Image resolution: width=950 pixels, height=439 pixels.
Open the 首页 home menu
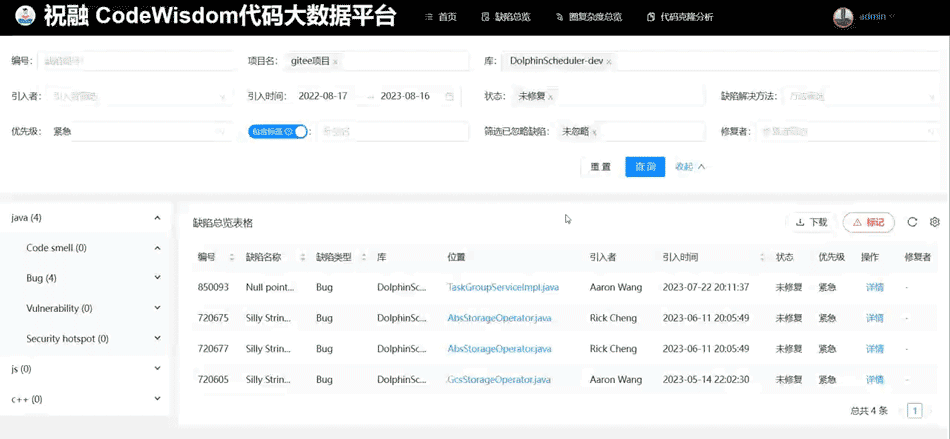[x=442, y=17]
